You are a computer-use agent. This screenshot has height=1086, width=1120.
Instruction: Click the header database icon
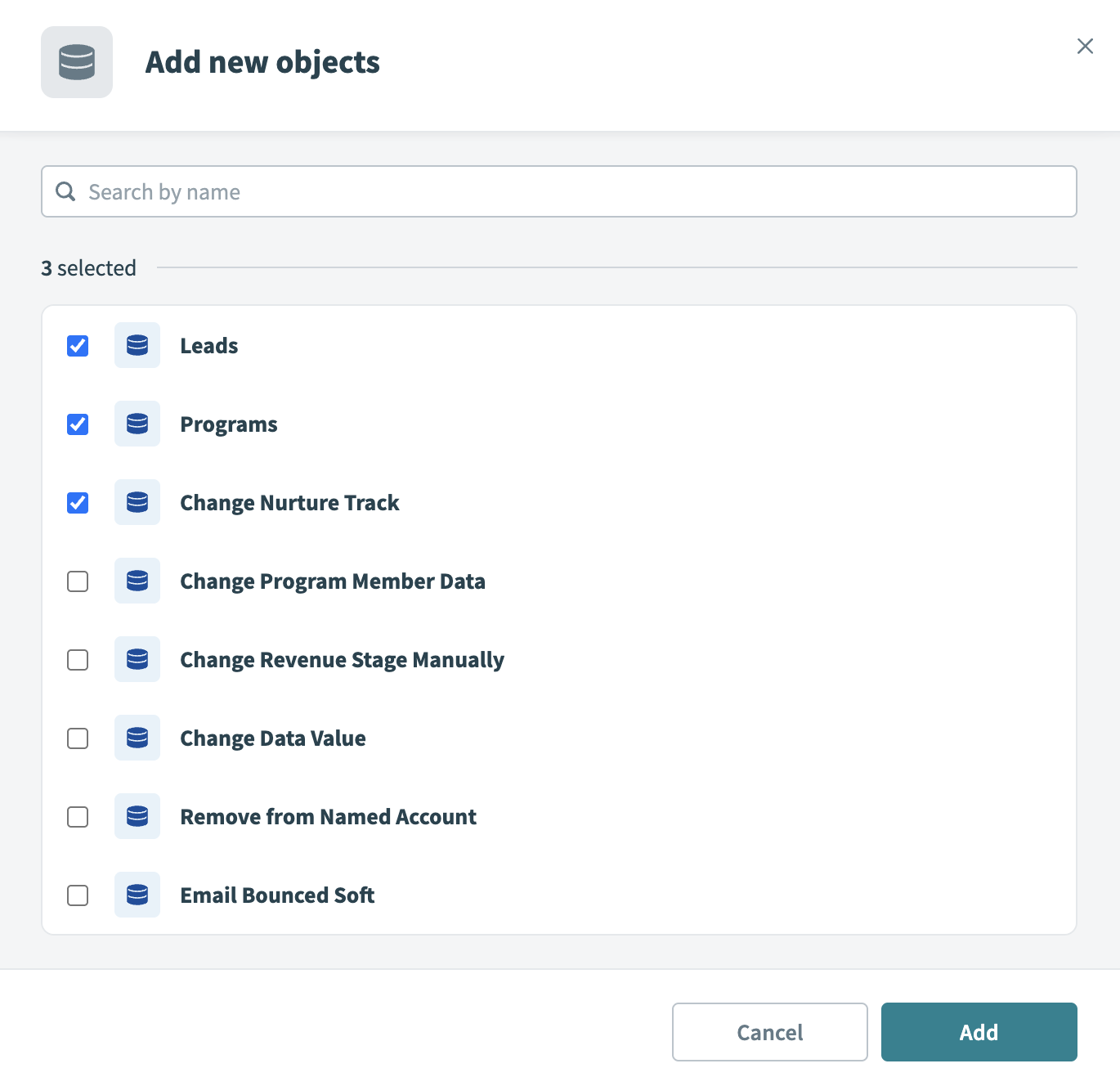coord(77,62)
